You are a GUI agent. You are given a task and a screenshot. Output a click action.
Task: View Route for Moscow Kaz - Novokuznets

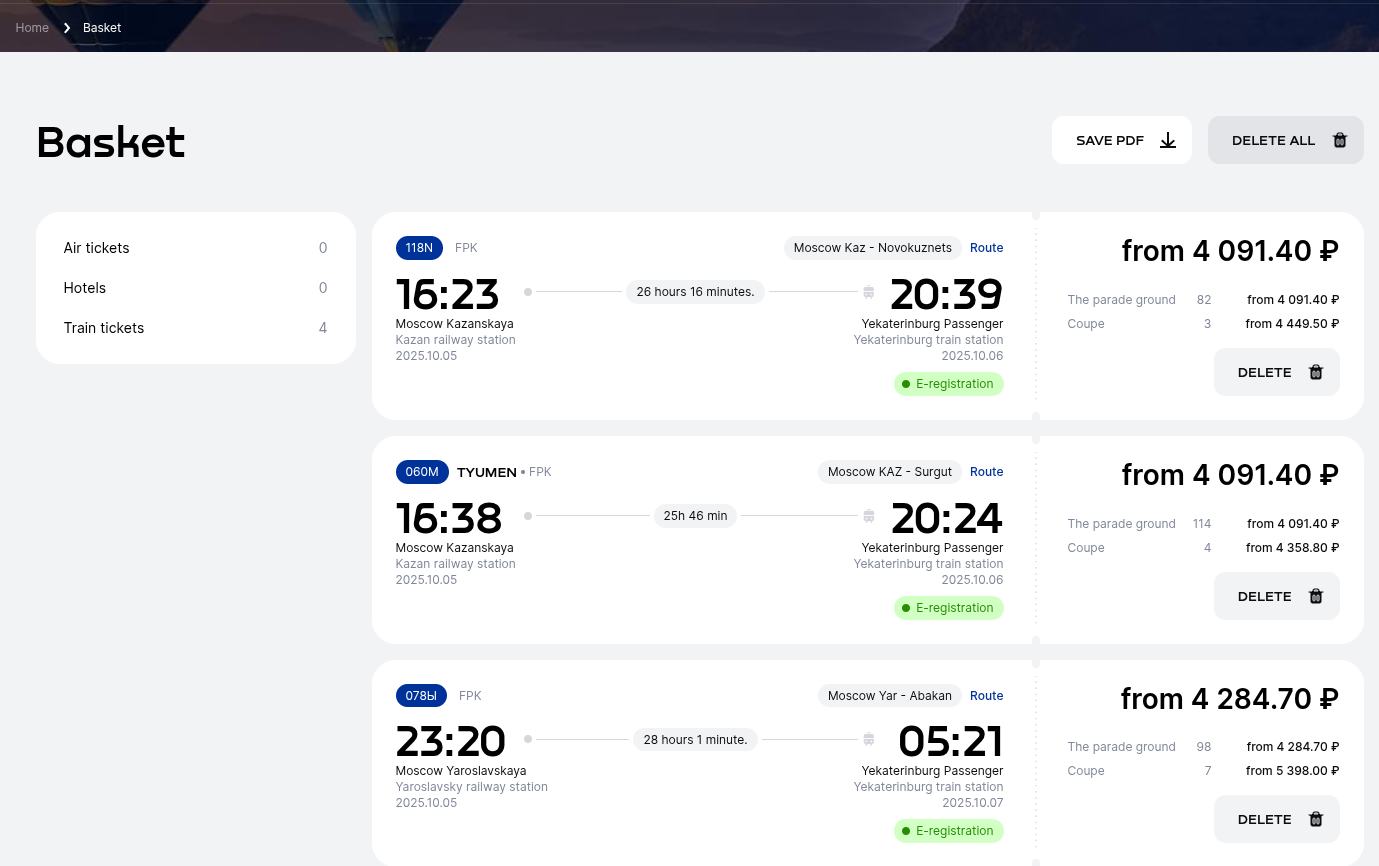click(x=986, y=248)
